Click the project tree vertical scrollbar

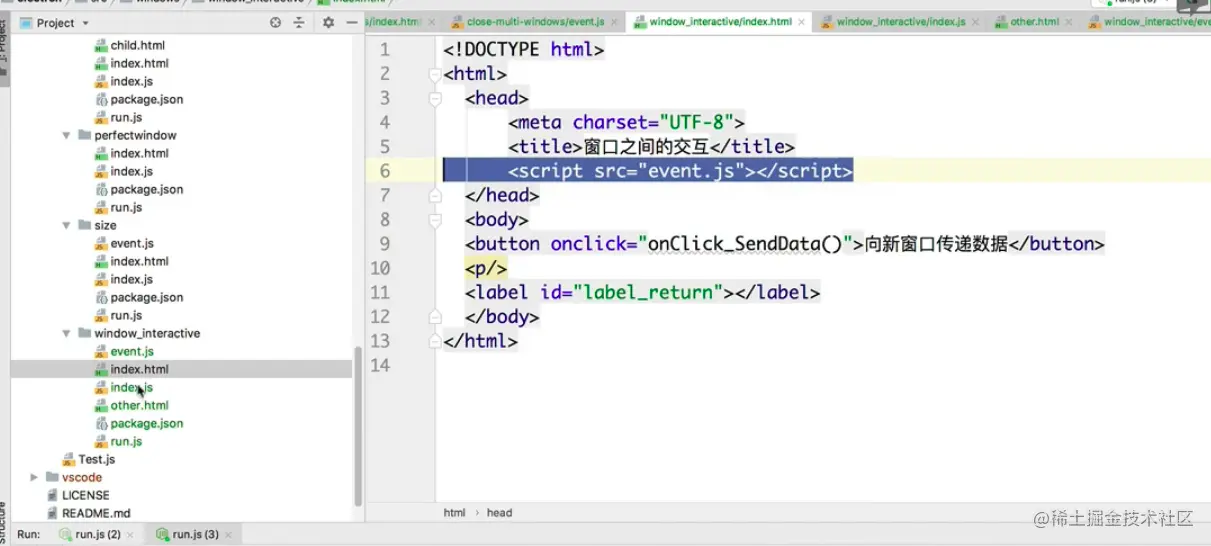[x=358, y=425]
